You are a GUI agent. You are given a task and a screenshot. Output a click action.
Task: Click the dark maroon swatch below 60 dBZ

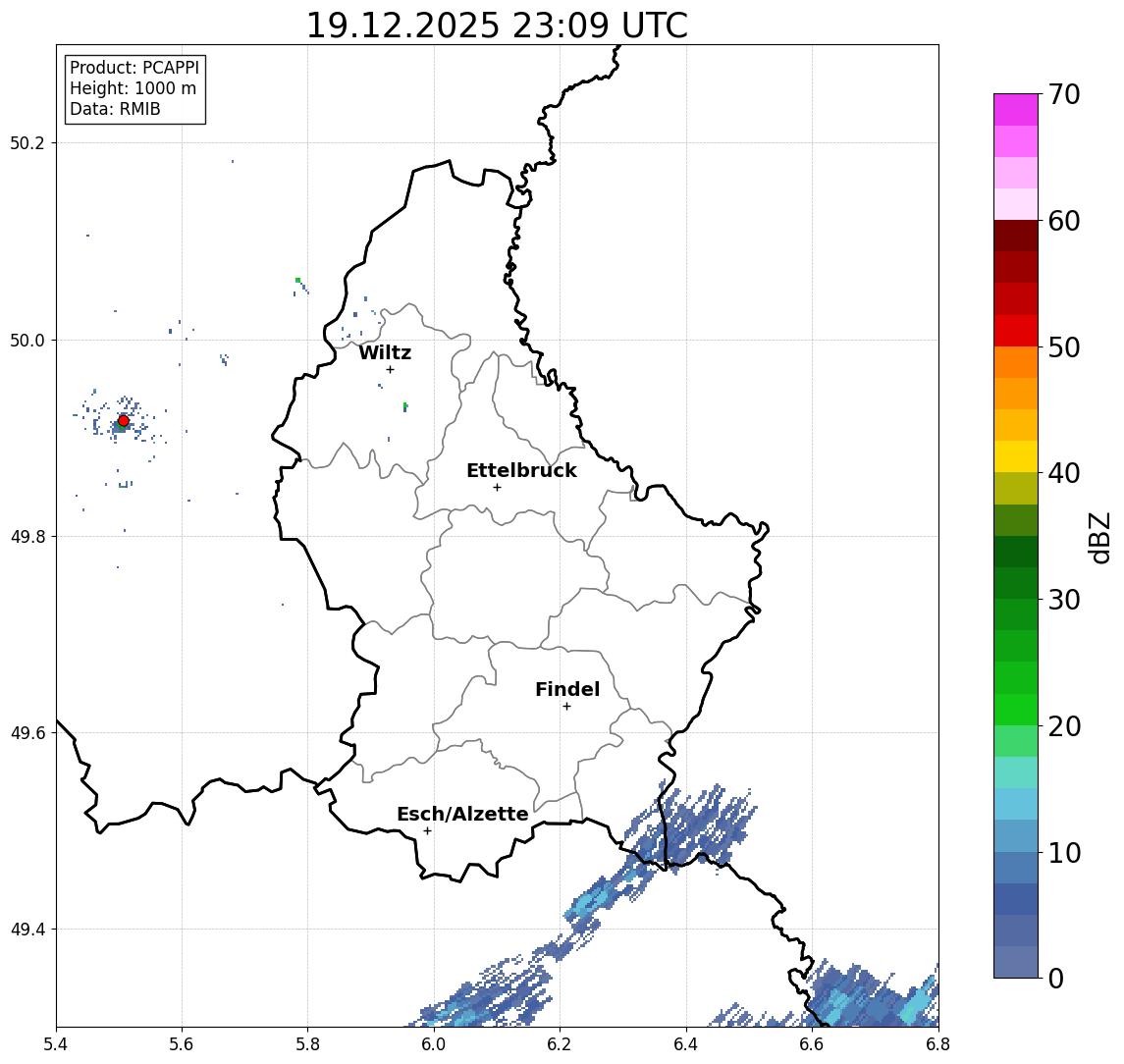1016,236
